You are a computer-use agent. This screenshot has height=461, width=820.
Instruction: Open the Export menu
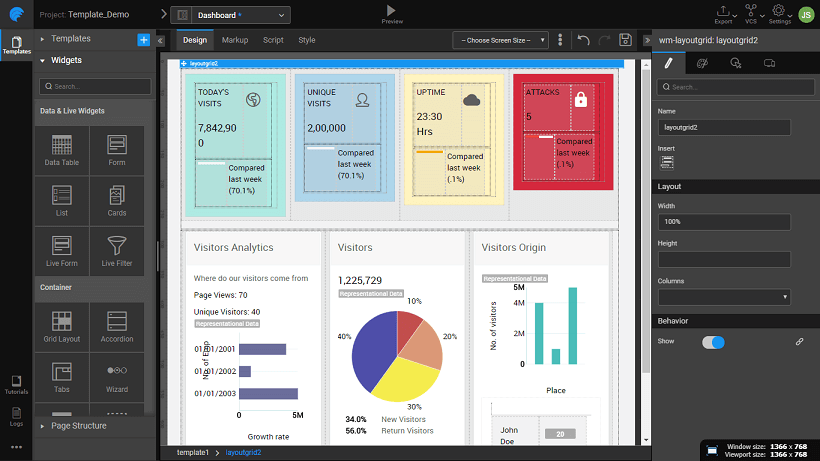723,13
